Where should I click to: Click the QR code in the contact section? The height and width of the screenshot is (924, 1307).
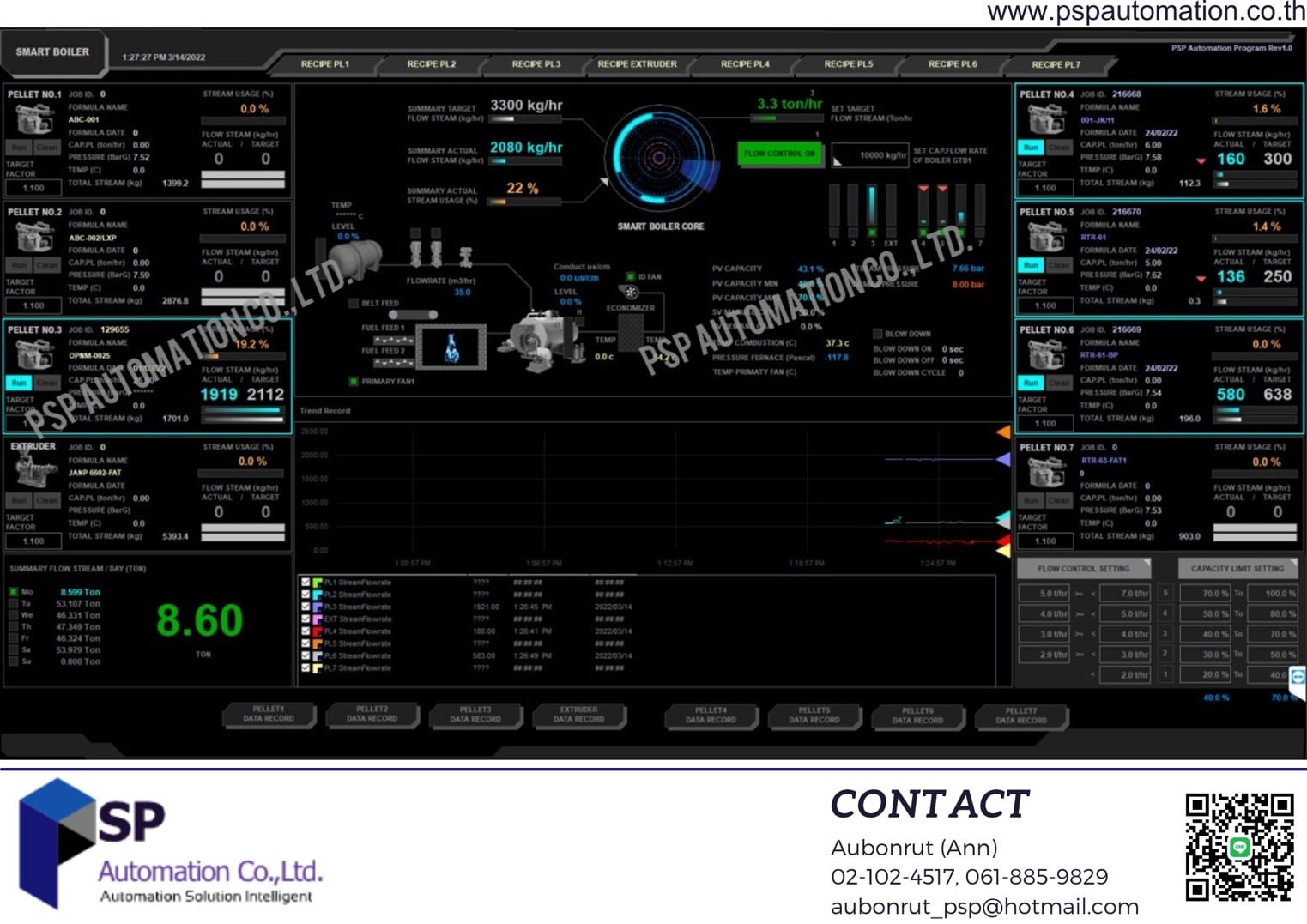1239,847
